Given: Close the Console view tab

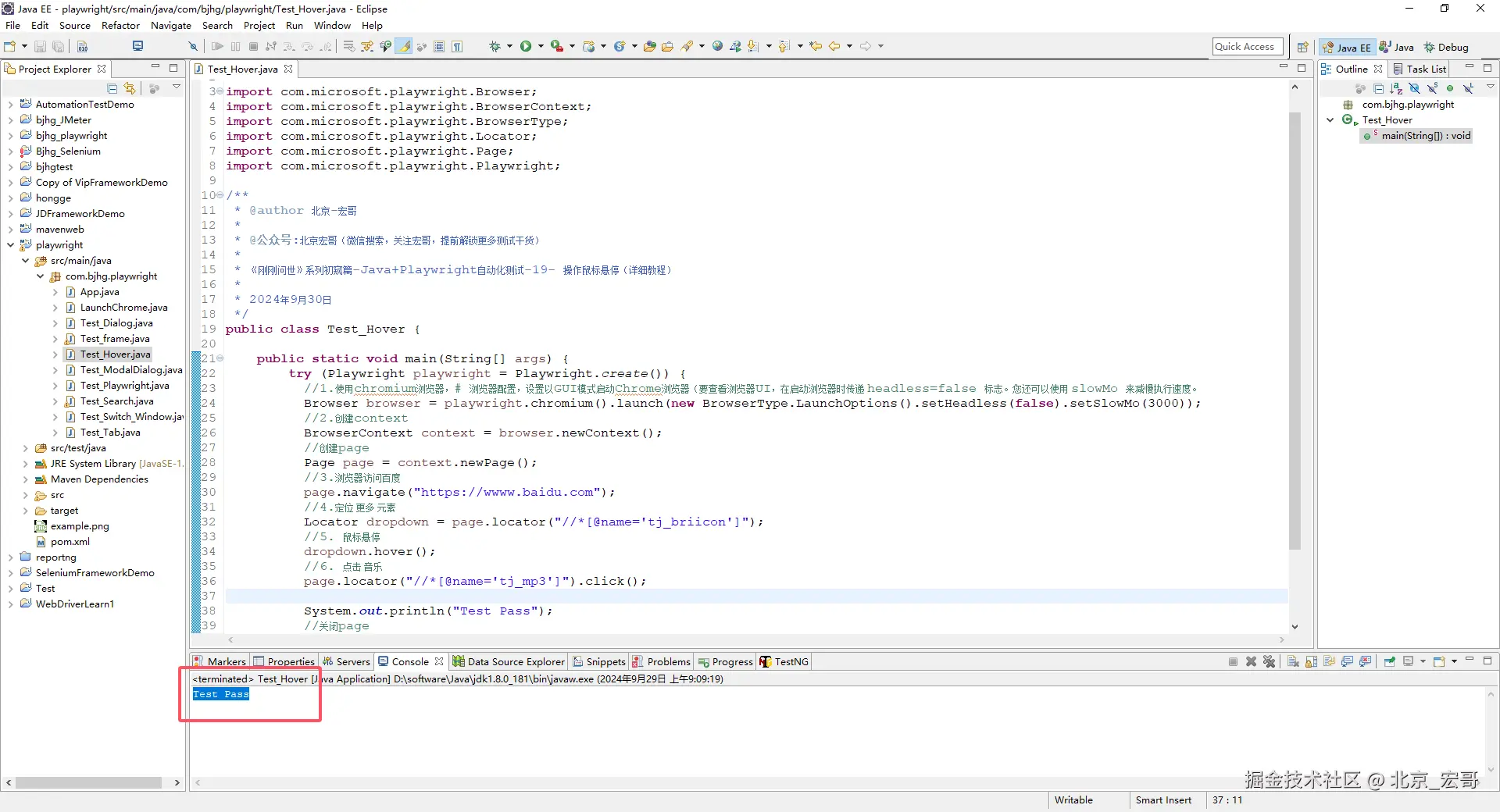Looking at the screenshot, I should click(x=439, y=661).
